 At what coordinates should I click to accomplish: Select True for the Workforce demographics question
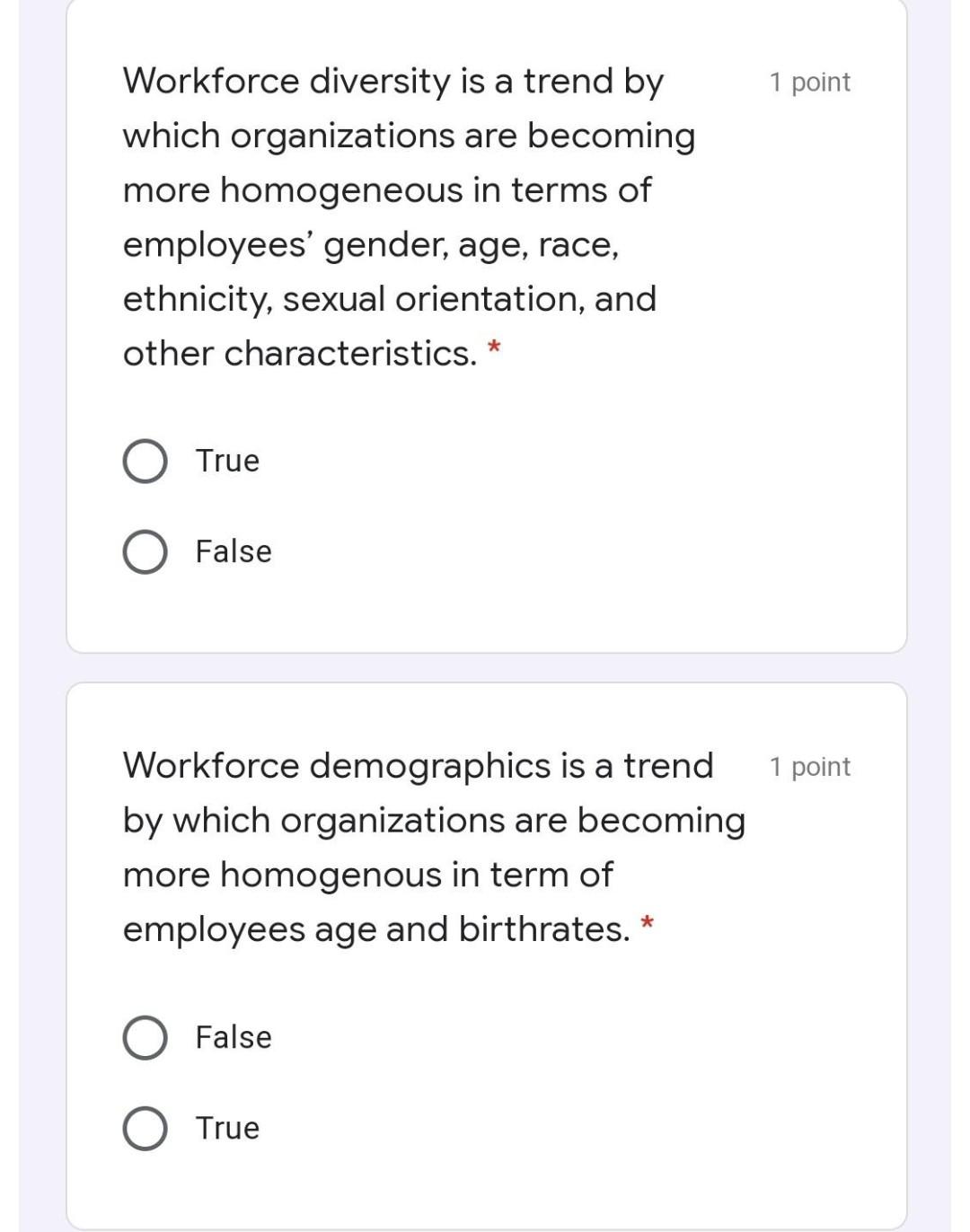coord(145,1129)
